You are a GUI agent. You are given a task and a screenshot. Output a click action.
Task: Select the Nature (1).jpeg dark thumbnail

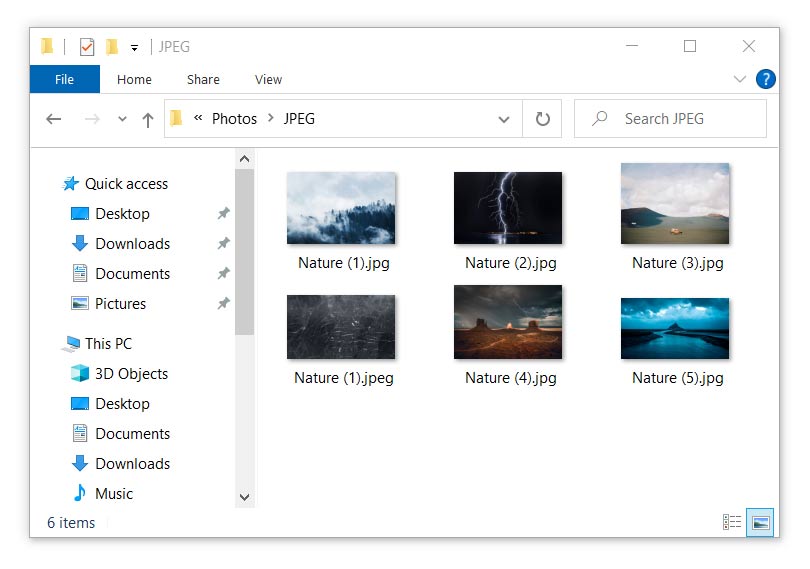tap(341, 327)
